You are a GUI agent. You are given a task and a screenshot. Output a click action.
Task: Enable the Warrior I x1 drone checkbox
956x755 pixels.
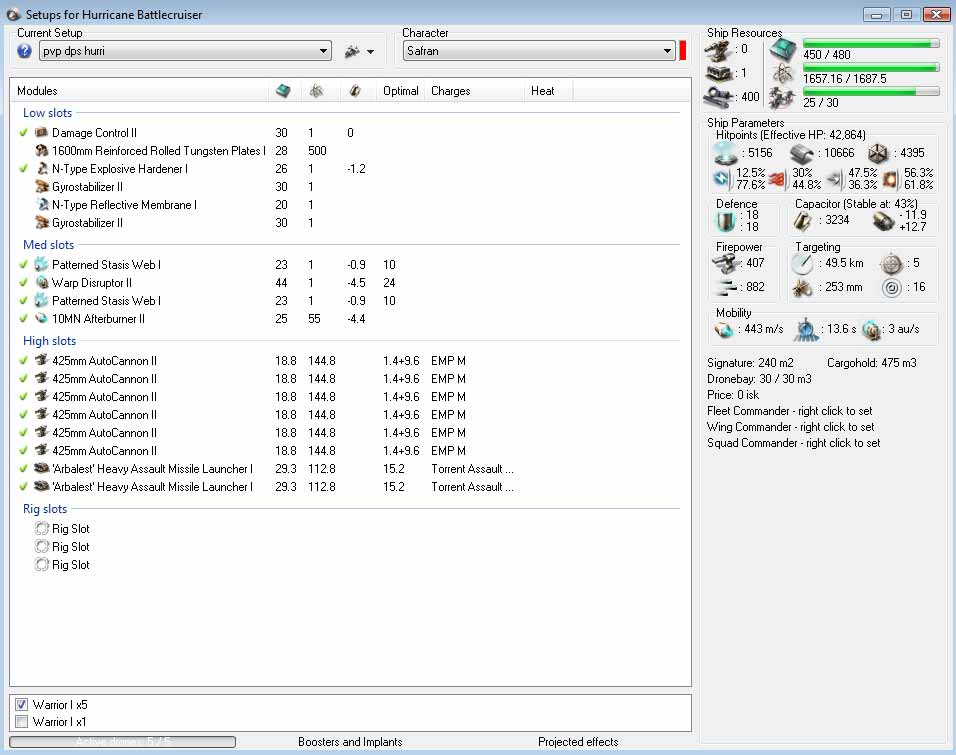(22, 722)
